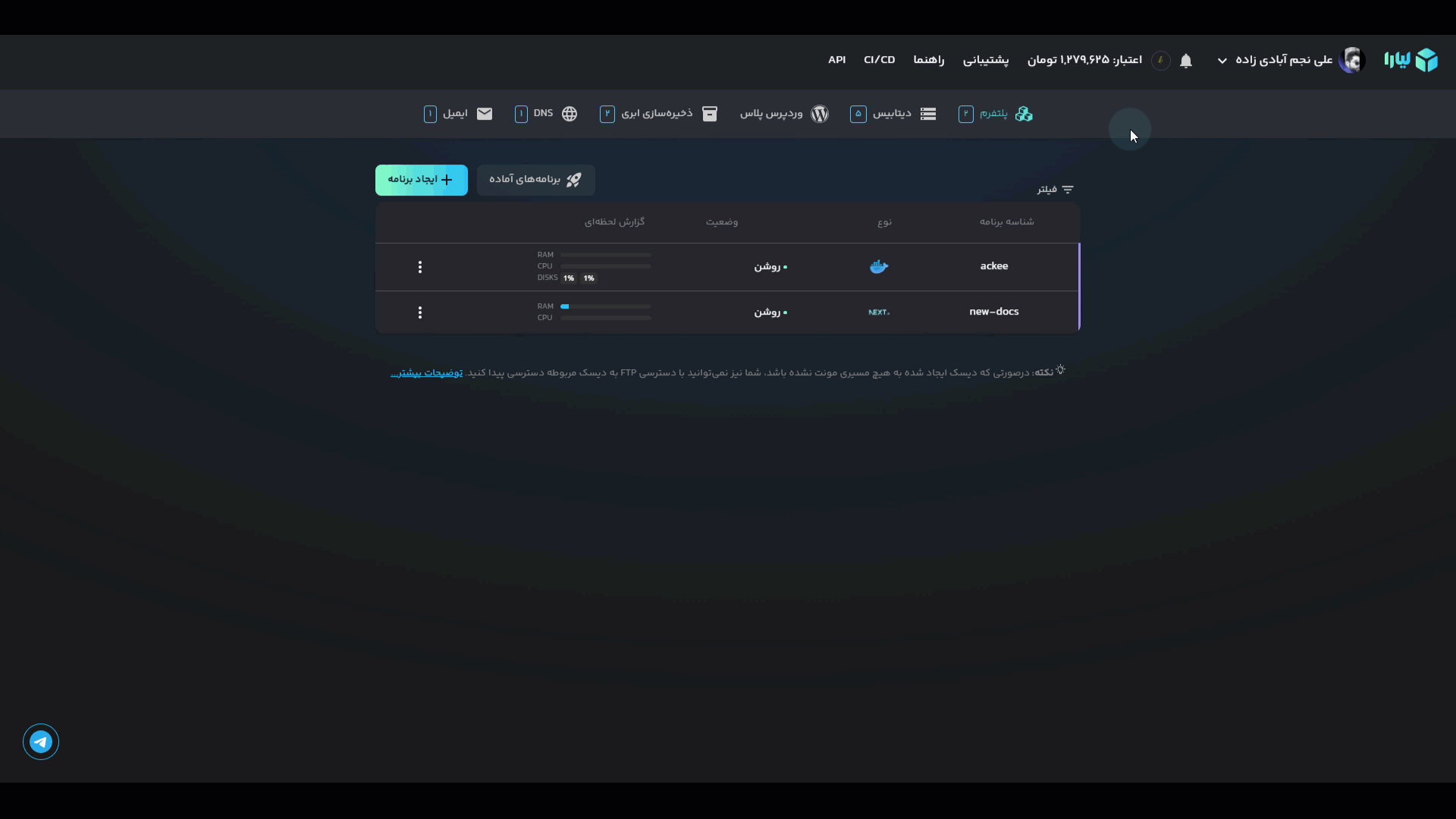The image size is (1456, 819).
Task: Click the ایجاد برنامه create app button
Action: click(422, 180)
